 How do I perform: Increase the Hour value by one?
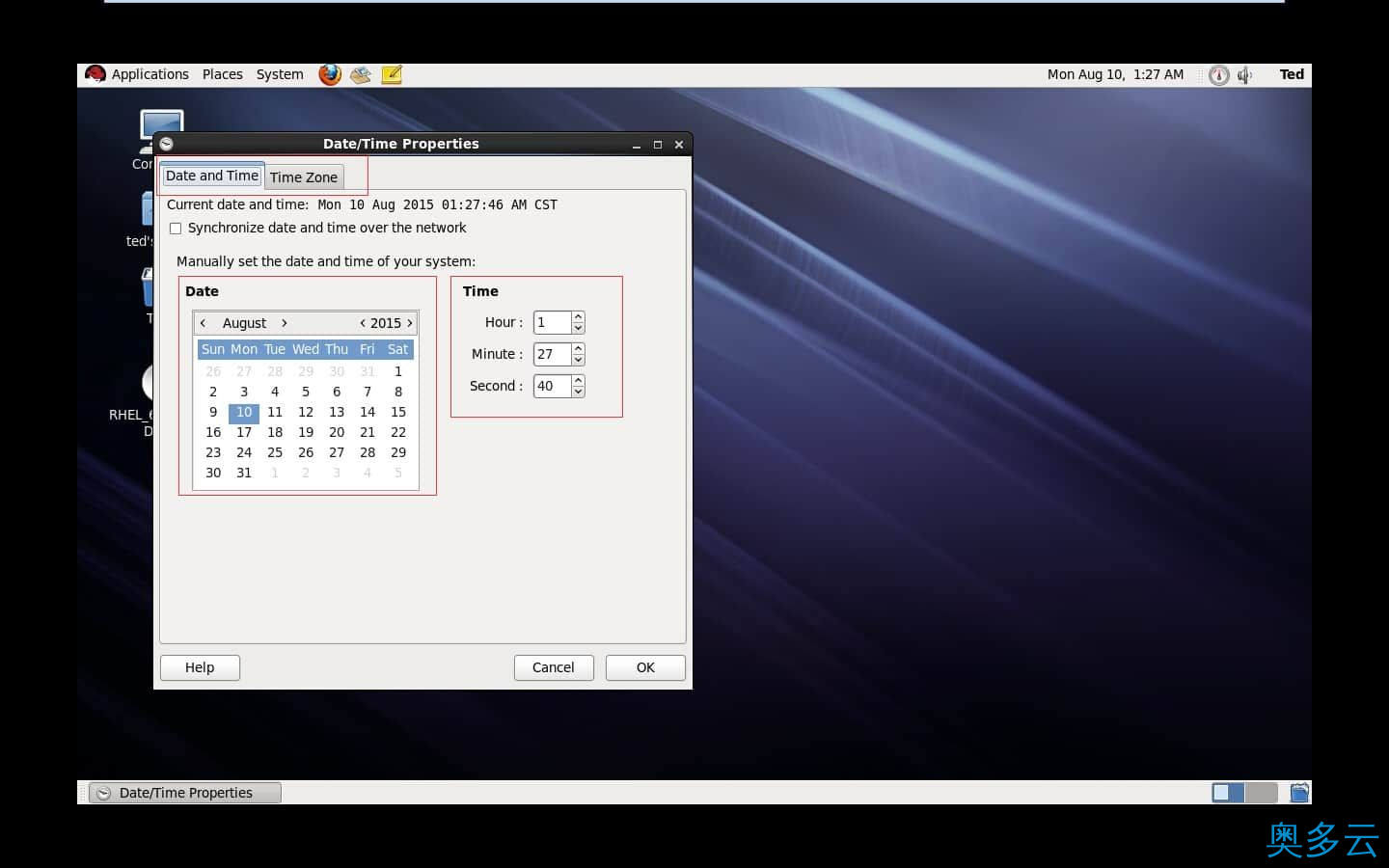578,316
